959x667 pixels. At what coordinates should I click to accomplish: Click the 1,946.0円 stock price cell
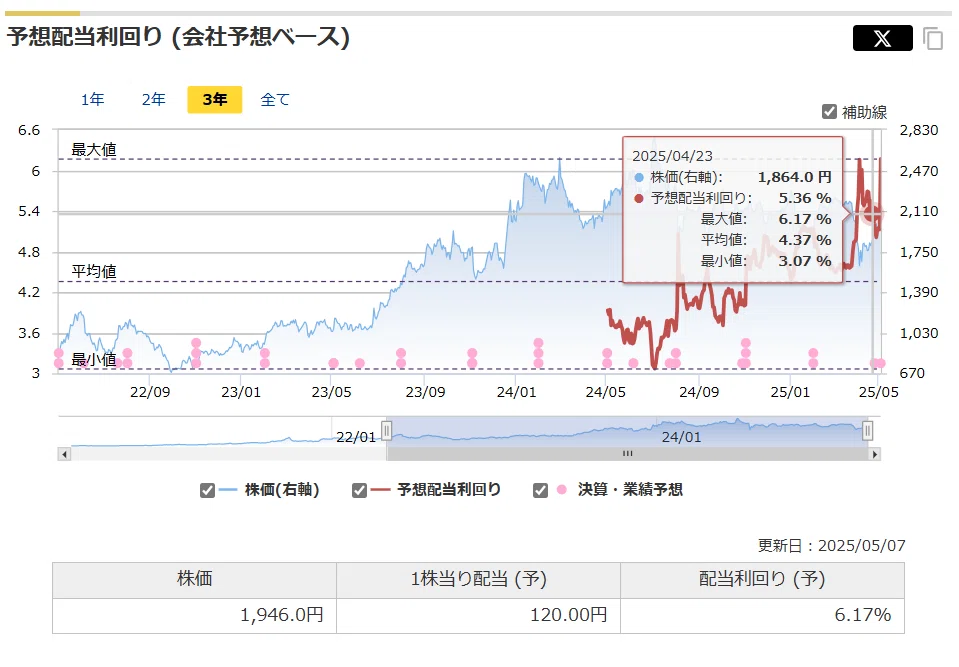194,615
